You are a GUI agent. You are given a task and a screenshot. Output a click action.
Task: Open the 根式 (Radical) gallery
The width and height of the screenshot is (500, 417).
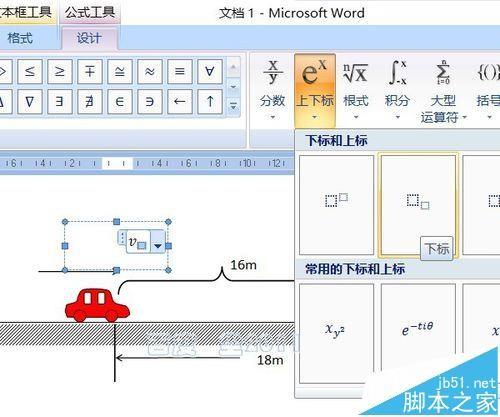click(356, 90)
